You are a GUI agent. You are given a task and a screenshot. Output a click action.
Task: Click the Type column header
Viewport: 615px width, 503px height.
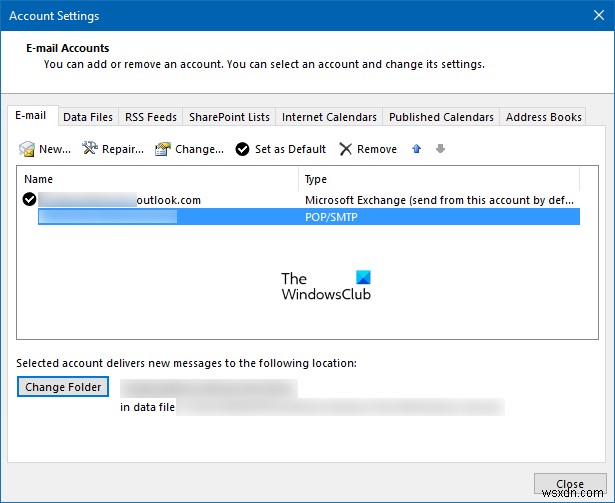pos(439,179)
